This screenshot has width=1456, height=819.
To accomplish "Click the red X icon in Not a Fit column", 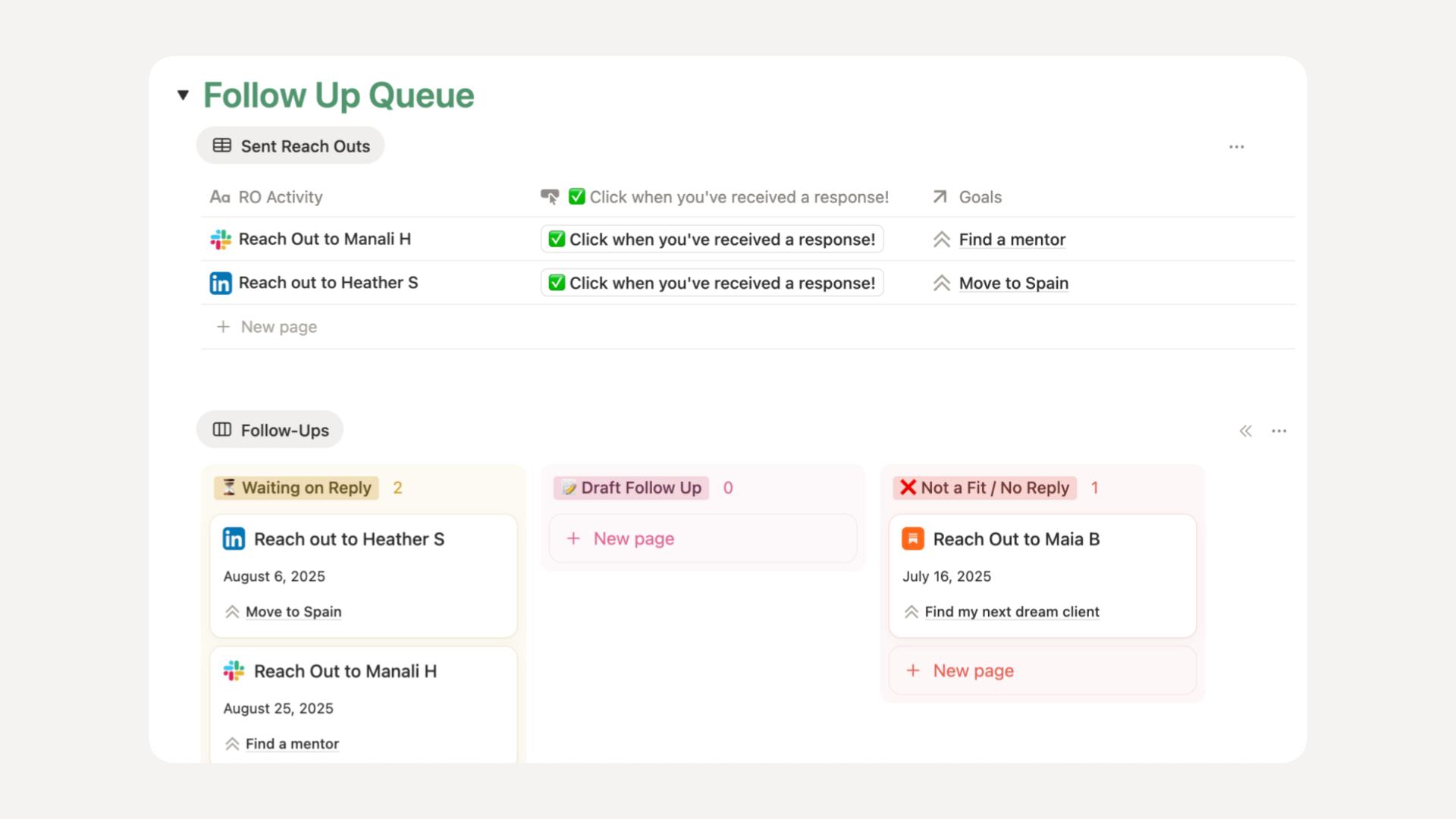I will (x=907, y=488).
